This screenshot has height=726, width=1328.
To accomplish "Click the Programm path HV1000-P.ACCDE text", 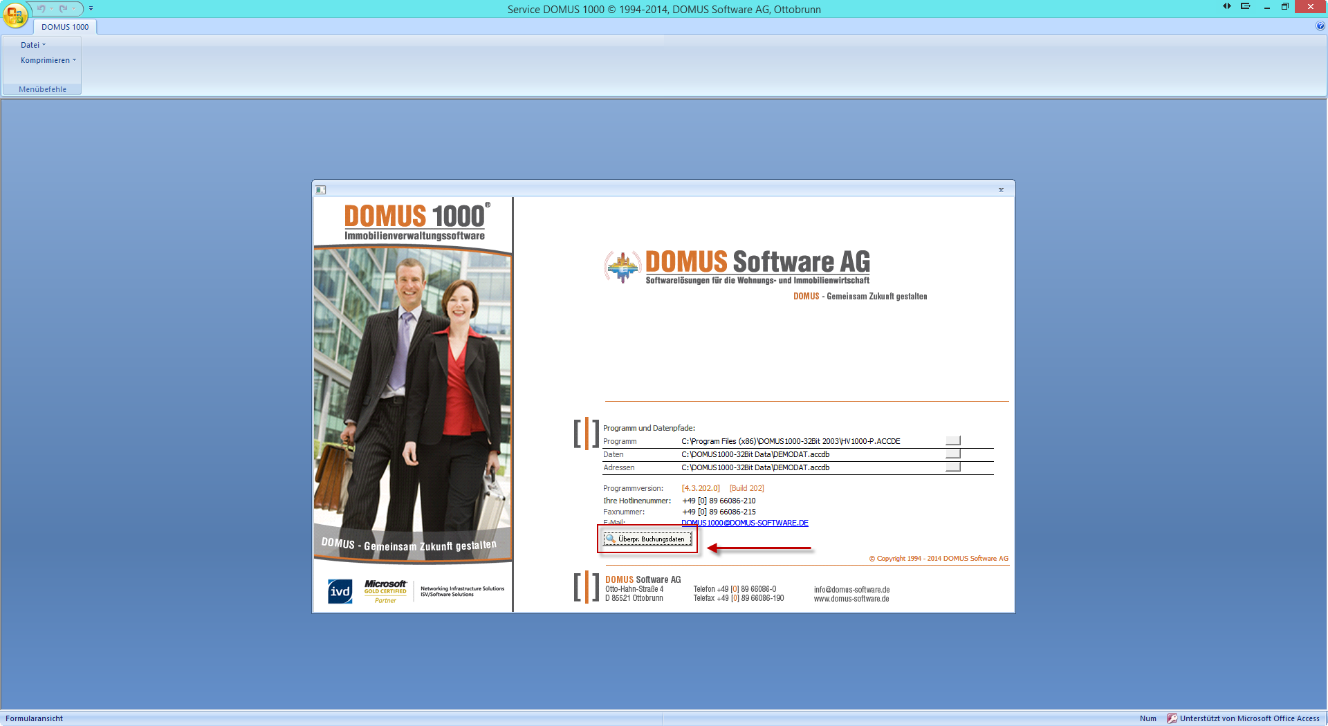I will [x=791, y=441].
